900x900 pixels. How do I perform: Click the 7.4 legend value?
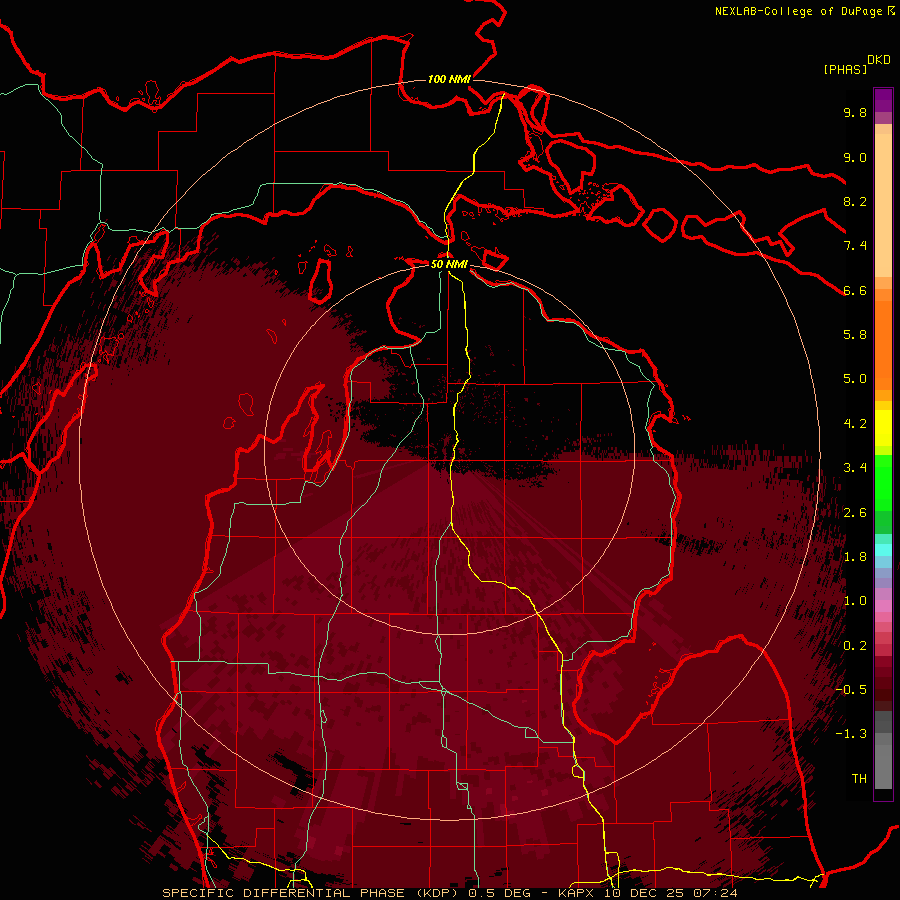coord(855,246)
